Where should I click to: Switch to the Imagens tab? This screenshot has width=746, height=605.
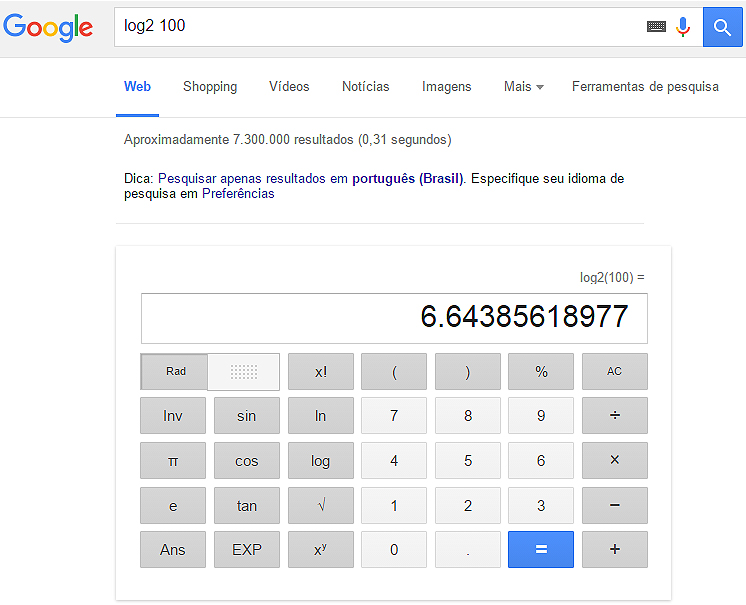[446, 87]
